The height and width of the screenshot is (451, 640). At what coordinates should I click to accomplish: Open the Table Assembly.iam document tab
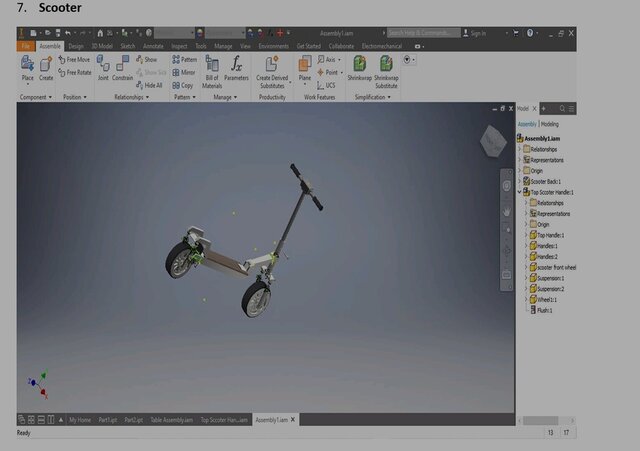[171, 420]
